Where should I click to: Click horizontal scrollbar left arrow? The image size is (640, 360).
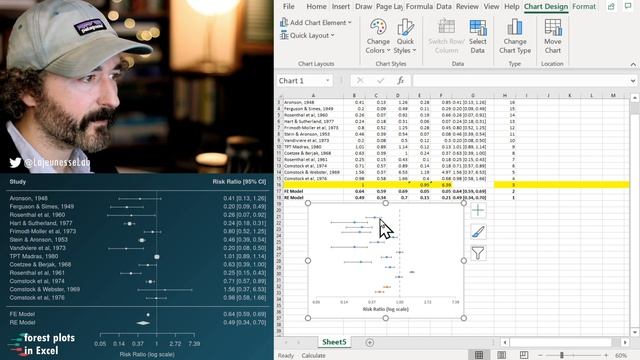505,342
